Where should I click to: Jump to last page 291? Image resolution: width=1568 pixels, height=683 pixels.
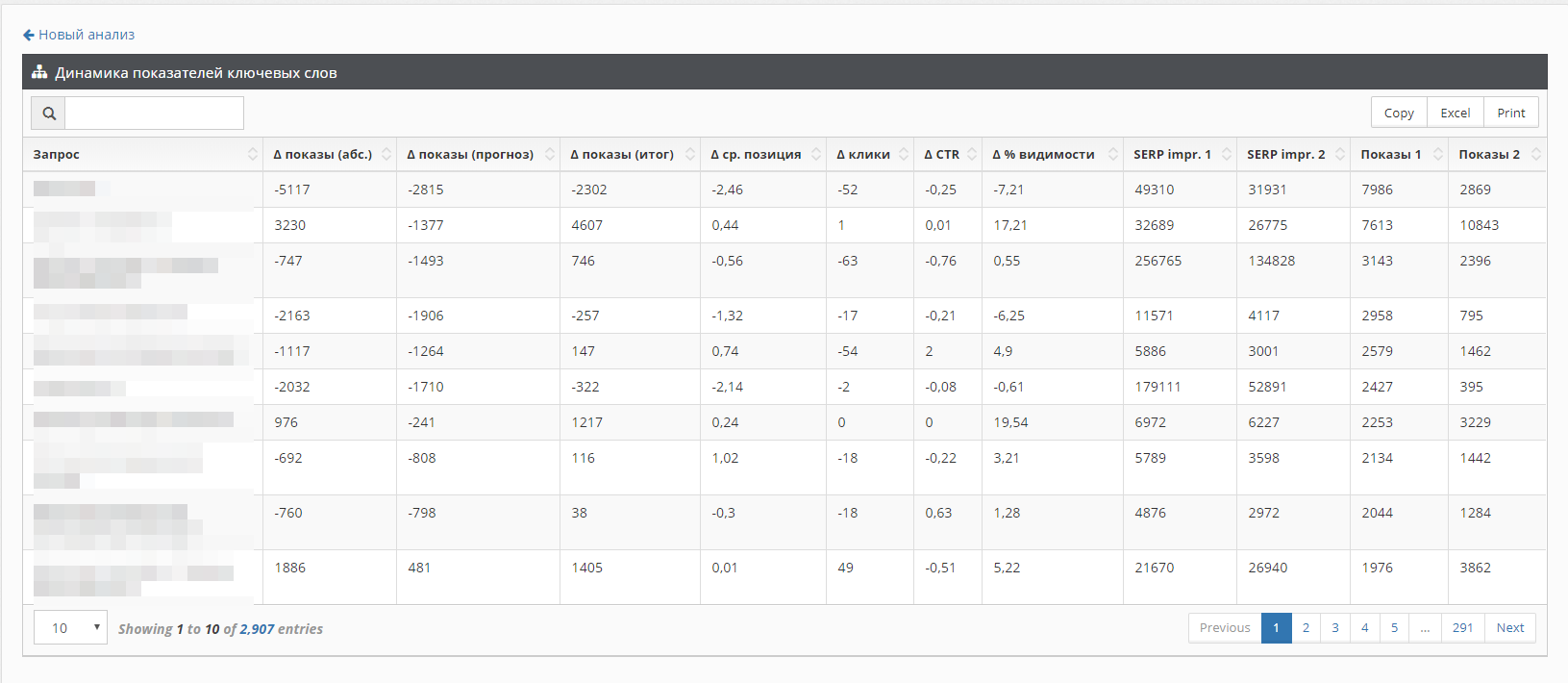(x=1462, y=628)
